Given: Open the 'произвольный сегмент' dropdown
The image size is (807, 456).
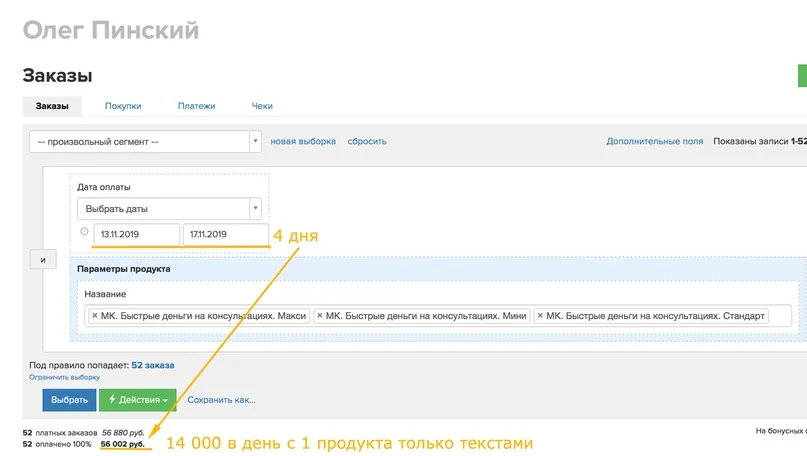Looking at the screenshot, I should pos(145,142).
